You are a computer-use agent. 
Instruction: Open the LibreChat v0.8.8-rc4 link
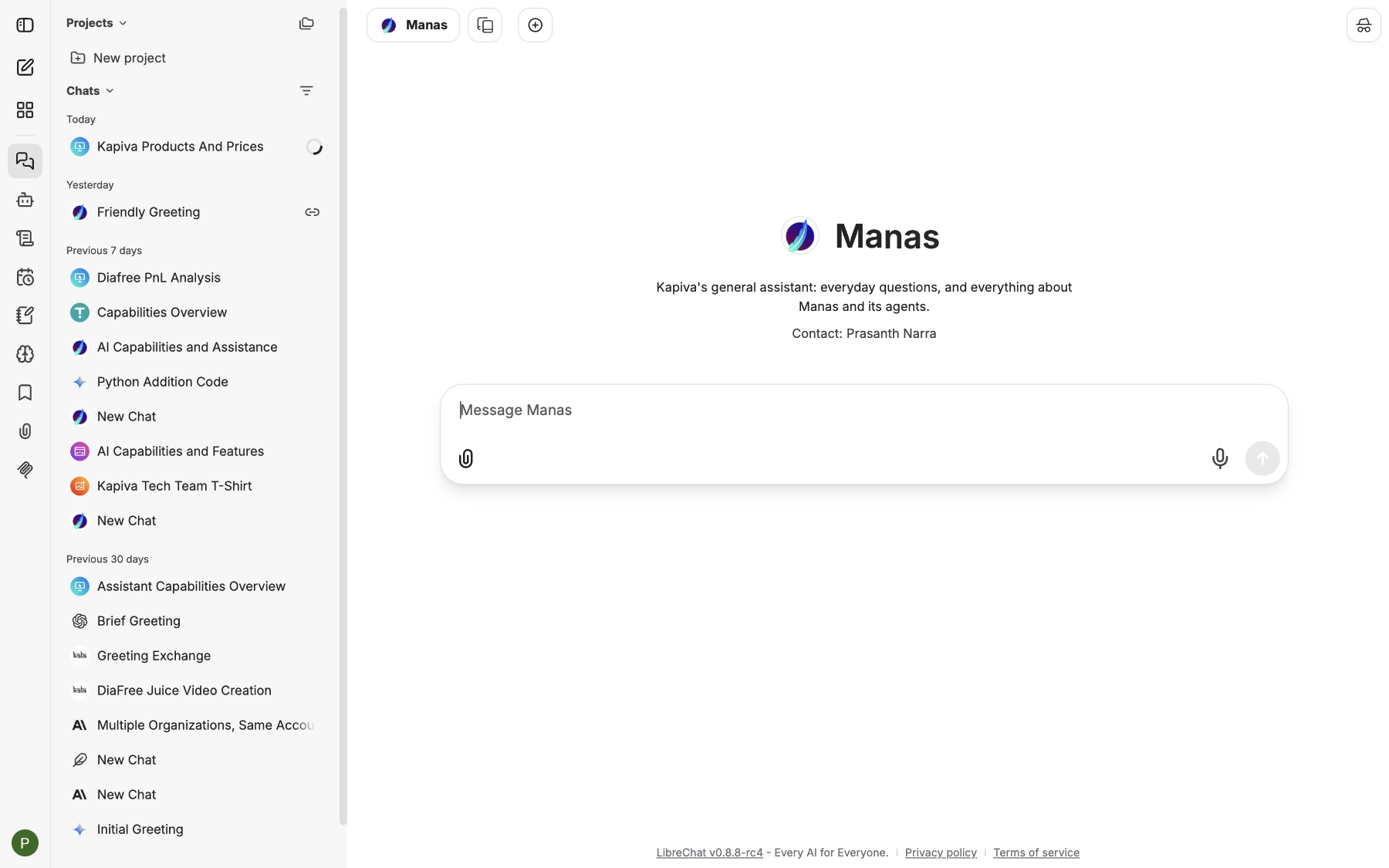(709, 853)
